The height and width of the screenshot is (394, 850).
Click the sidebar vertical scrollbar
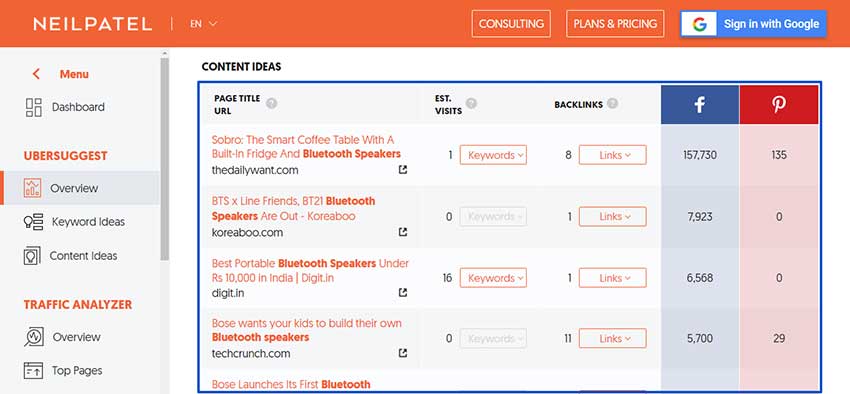(x=165, y=157)
